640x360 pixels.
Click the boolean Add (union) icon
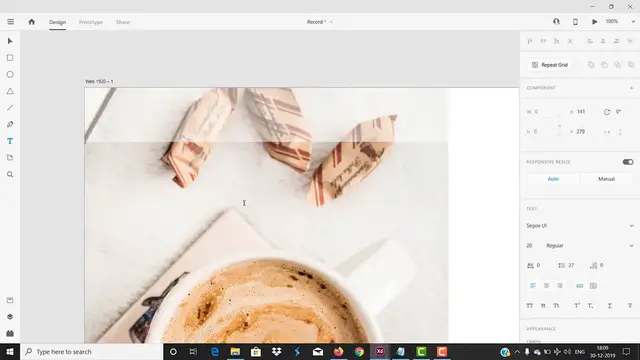[591, 64]
